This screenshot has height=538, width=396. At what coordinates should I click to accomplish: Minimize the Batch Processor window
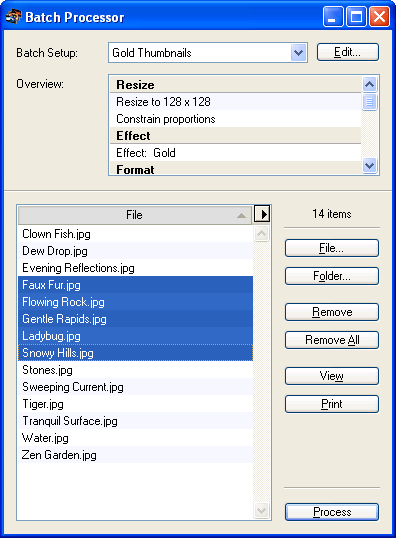(333, 16)
